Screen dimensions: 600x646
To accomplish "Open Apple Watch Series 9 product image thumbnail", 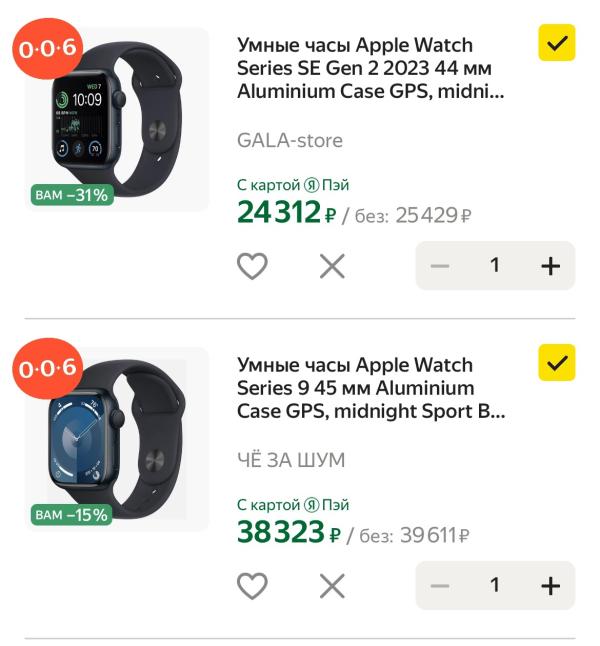I will coord(117,439).
